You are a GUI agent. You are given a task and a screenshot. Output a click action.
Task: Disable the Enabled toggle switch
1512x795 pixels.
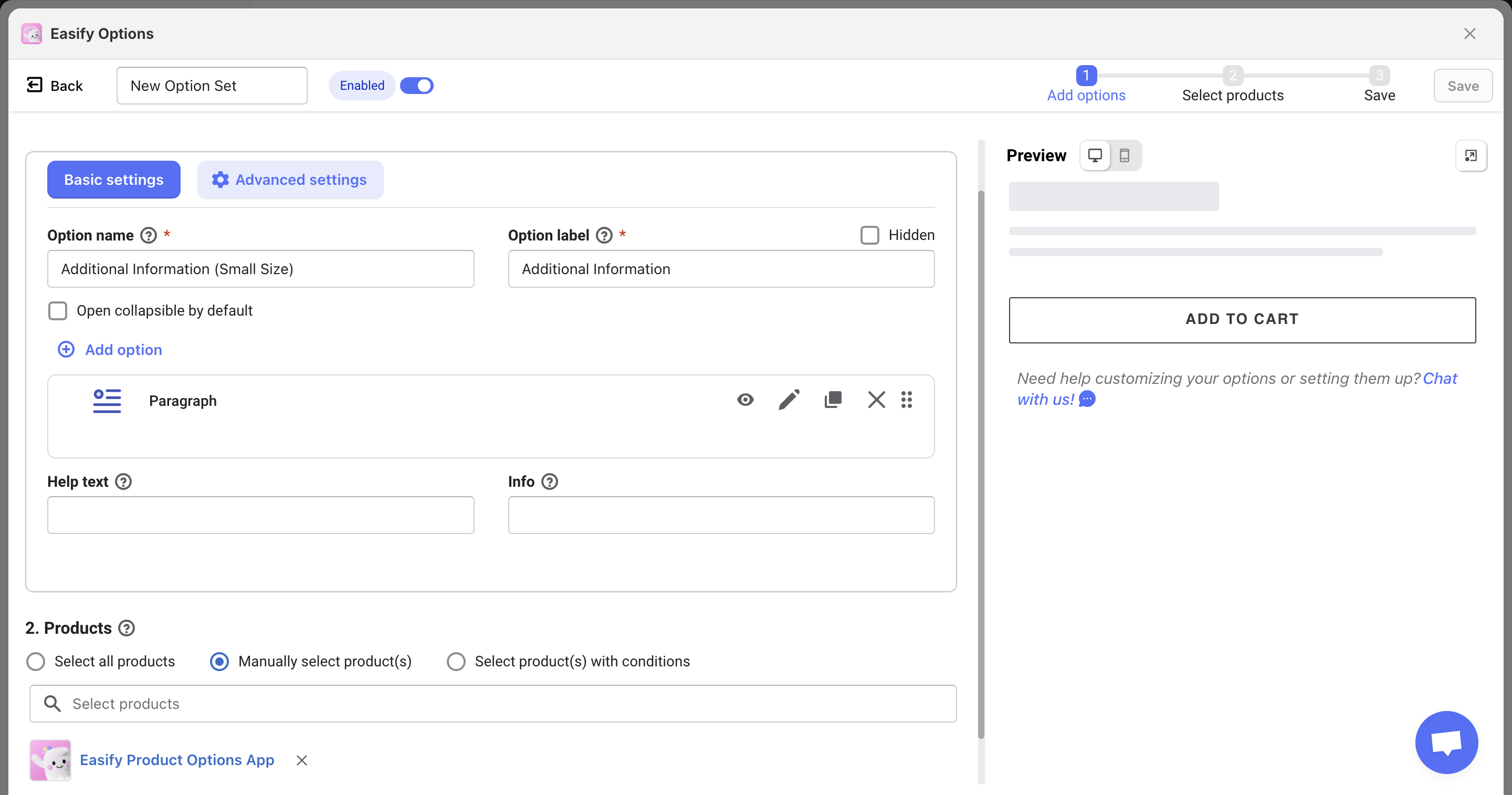point(417,86)
